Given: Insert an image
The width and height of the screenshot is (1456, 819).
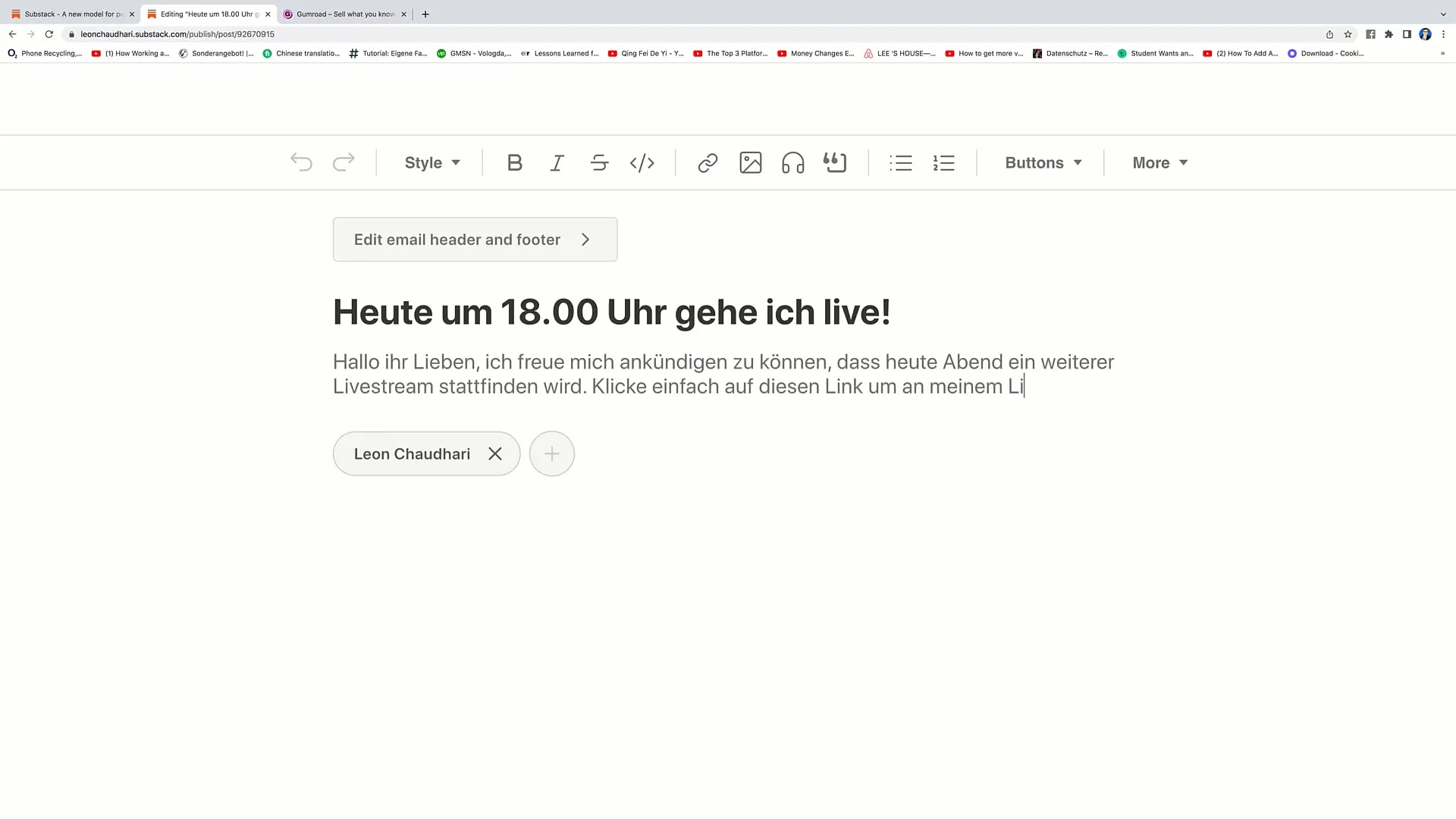Looking at the screenshot, I should 750,162.
